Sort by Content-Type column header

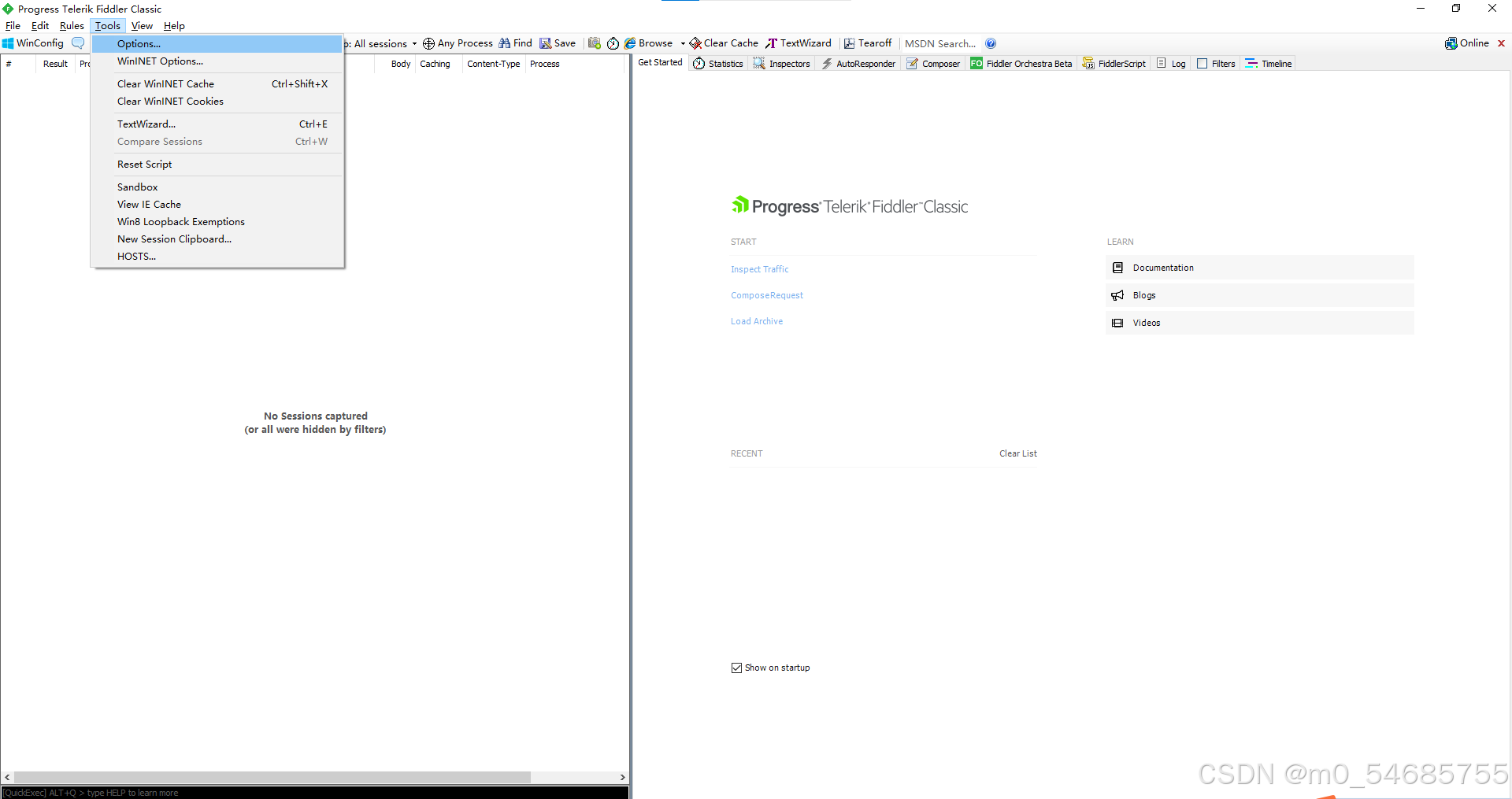(493, 64)
